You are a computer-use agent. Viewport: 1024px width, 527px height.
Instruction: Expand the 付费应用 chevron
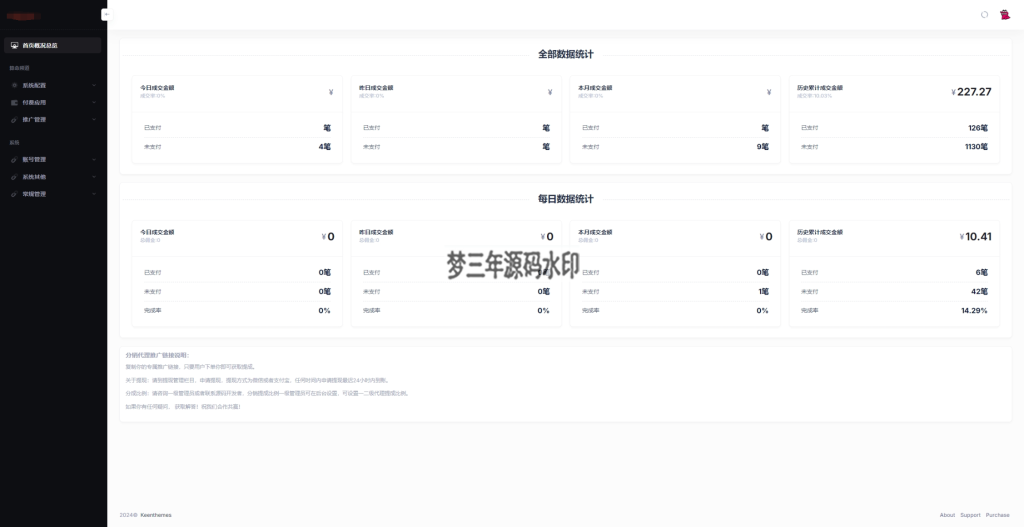[x=94, y=102]
